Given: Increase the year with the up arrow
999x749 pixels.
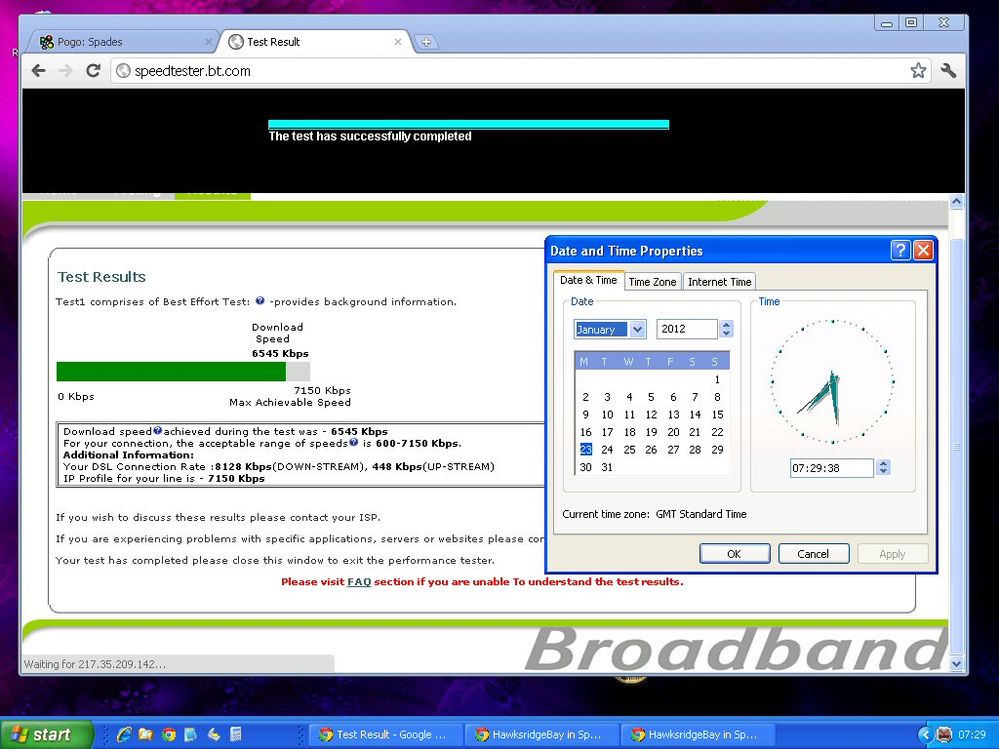Looking at the screenshot, I should pos(726,324).
